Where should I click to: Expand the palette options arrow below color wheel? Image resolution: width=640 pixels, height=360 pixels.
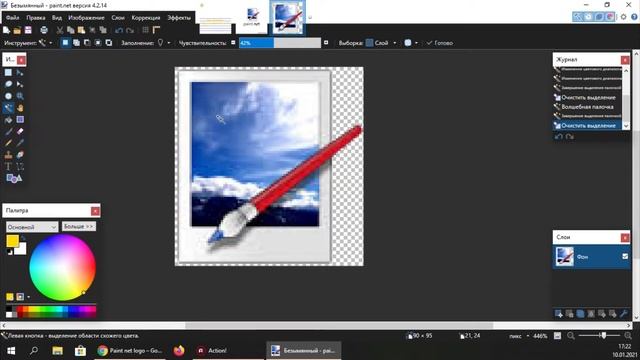(x=29, y=297)
